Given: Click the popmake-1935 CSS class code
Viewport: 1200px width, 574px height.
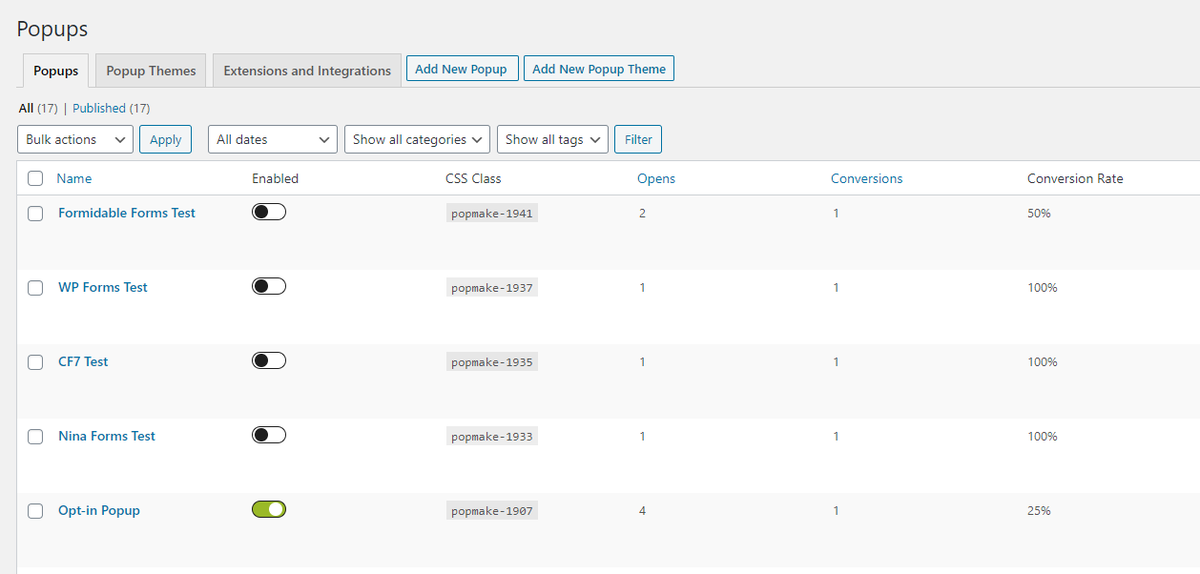Looking at the screenshot, I should 492,362.
